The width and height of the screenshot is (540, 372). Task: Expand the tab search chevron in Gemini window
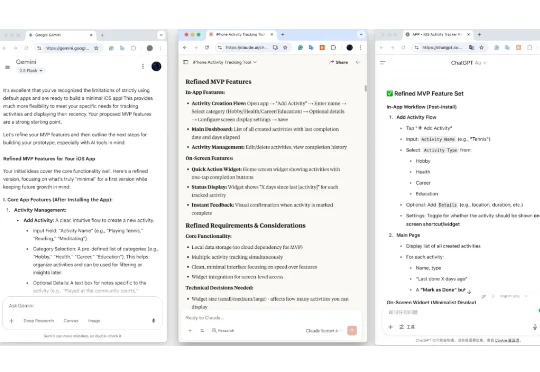(161, 35)
